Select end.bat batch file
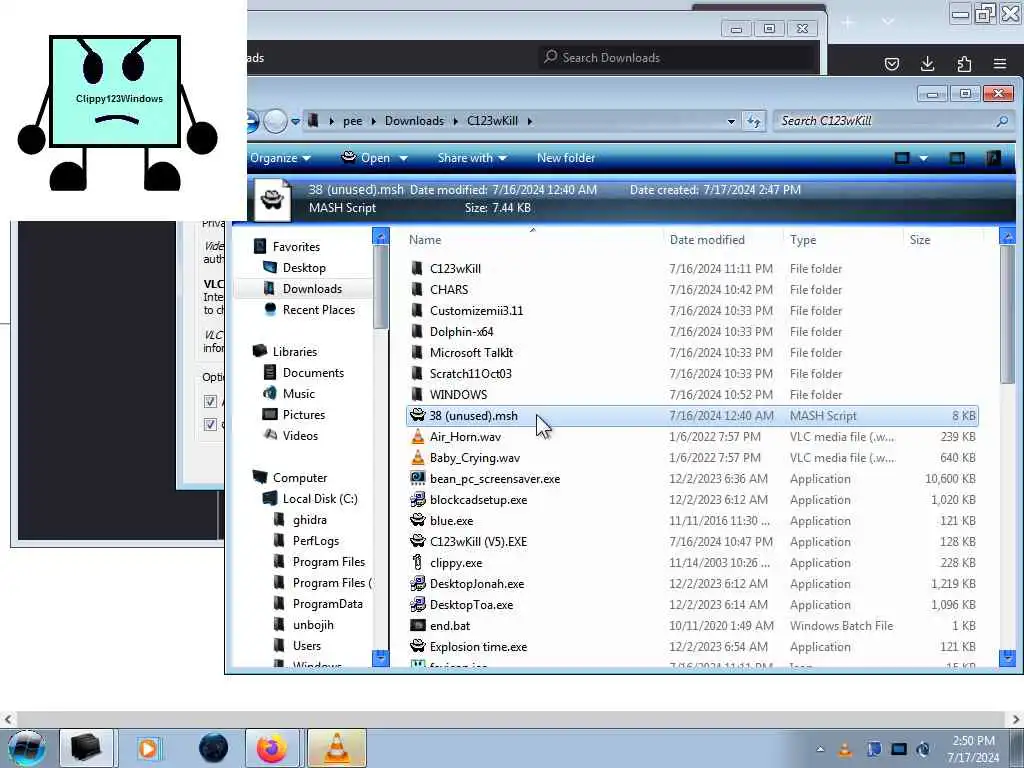This screenshot has width=1024, height=768. [x=449, y=626]
